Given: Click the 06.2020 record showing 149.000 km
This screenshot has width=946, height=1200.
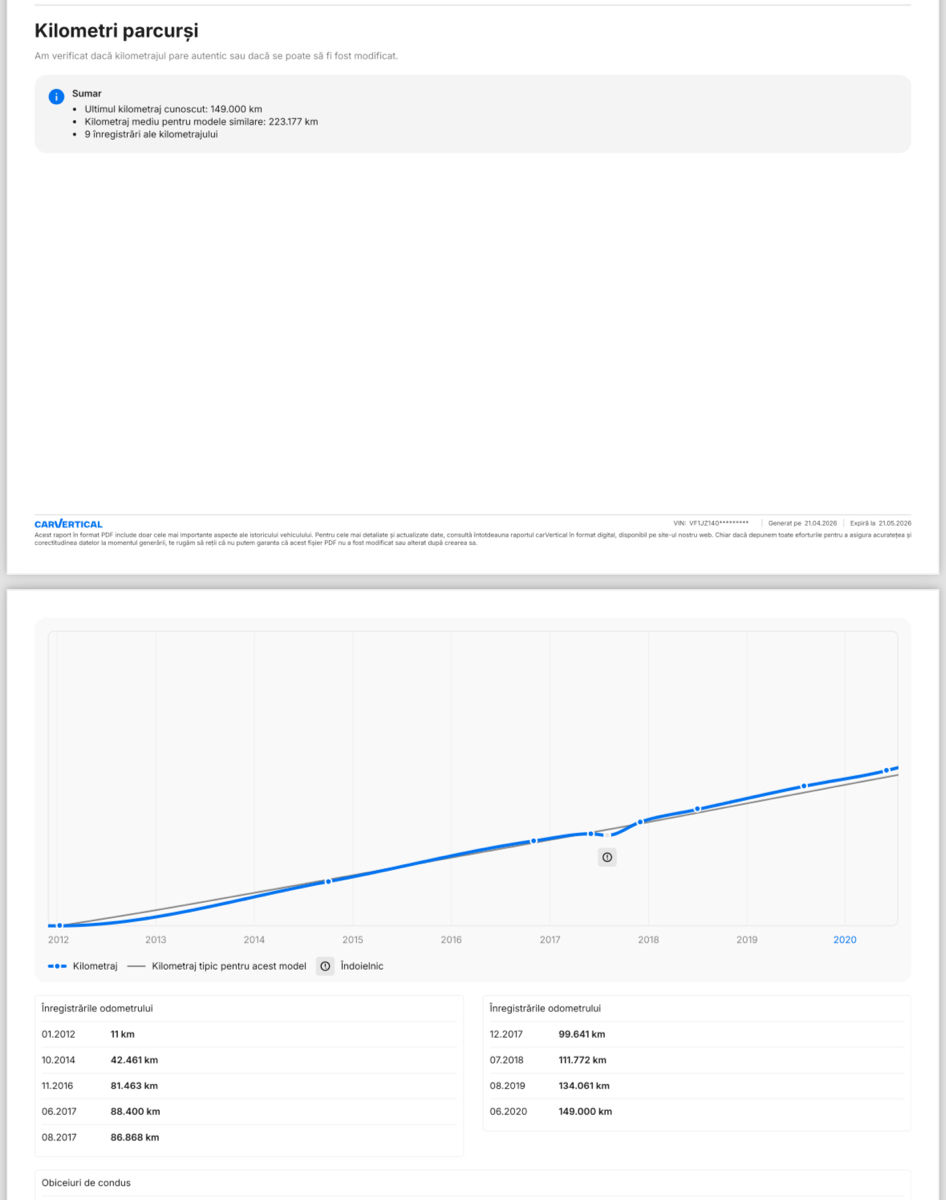Looking at the screenshot, I should [697, 1111].
